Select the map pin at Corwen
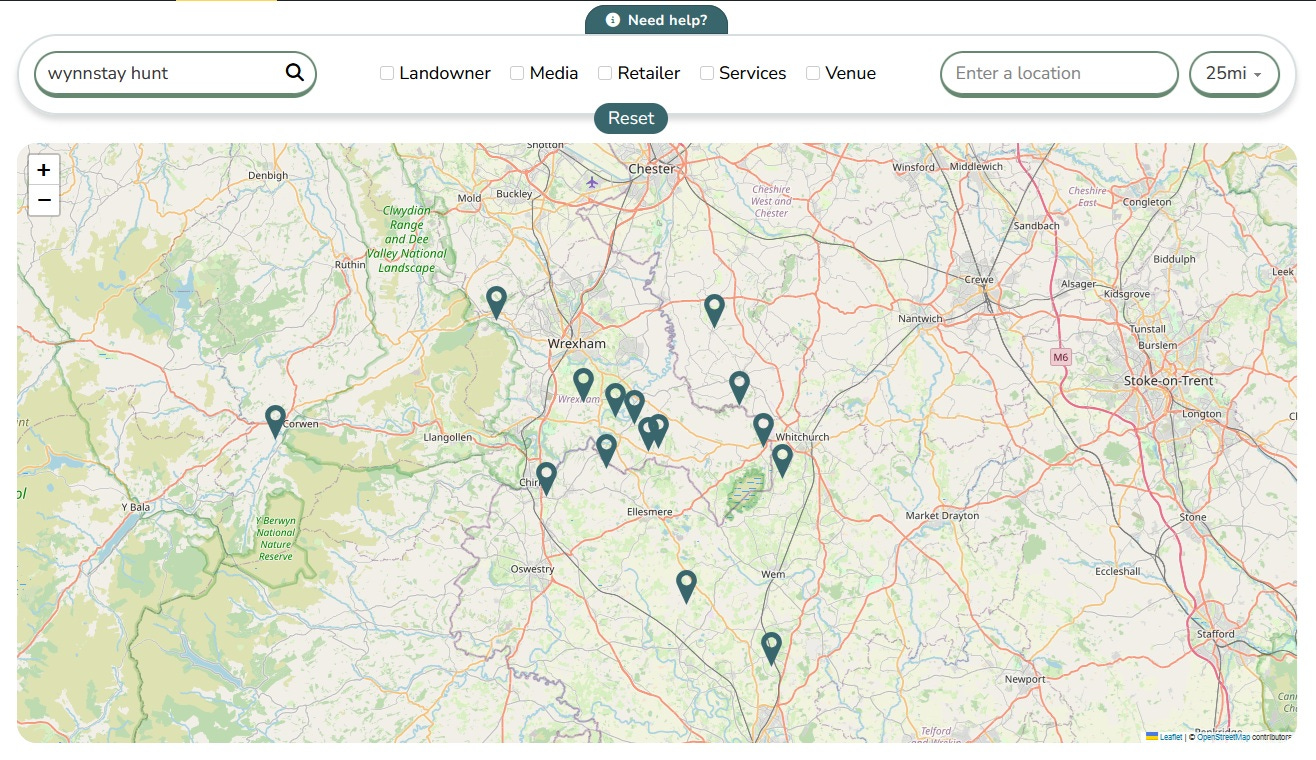This screenshot has height=760, width=1316. click(x=275, y=421)
